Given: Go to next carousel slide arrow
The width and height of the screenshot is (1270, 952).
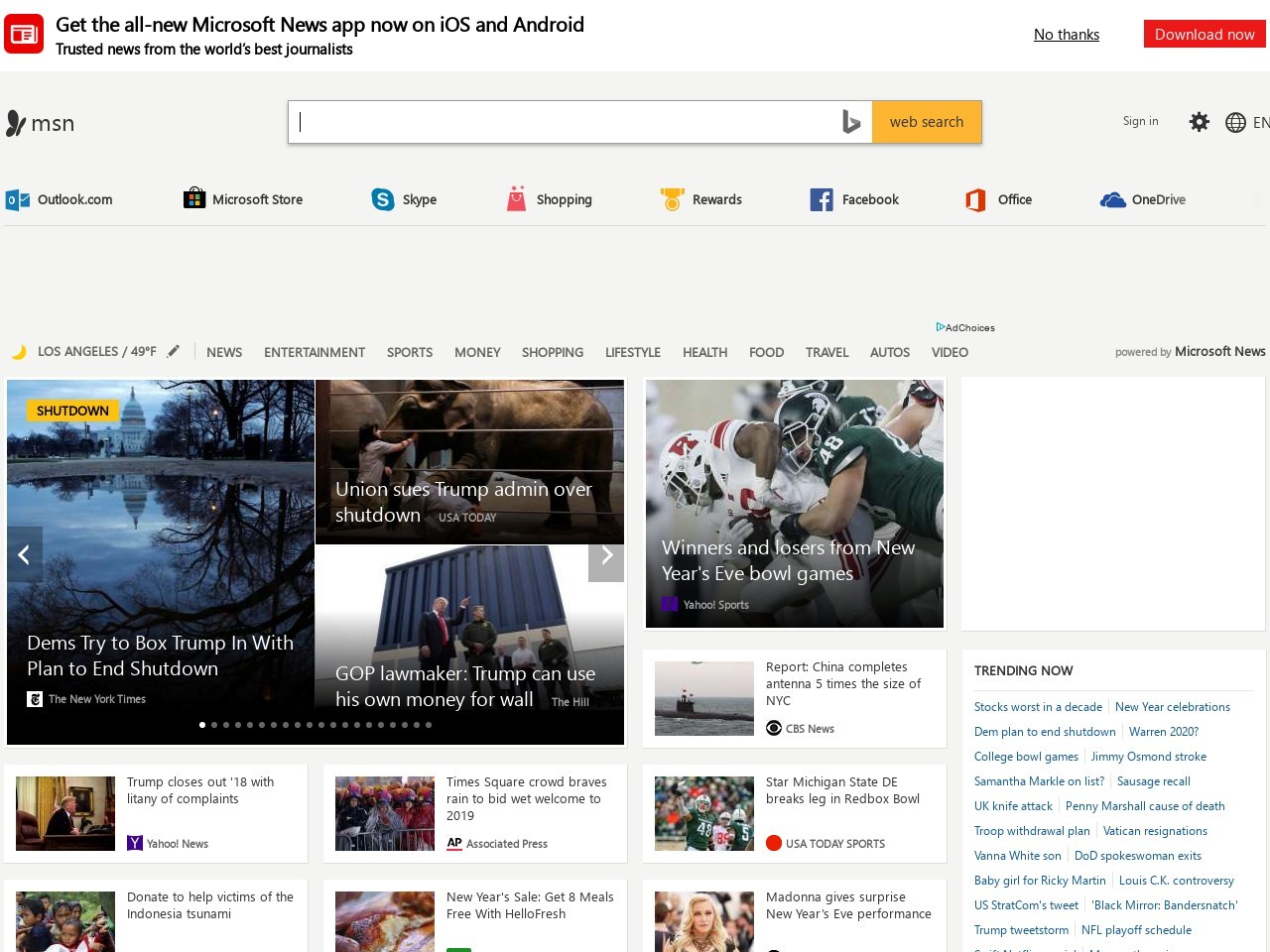Looking at the screenshot, I should 606,554.
